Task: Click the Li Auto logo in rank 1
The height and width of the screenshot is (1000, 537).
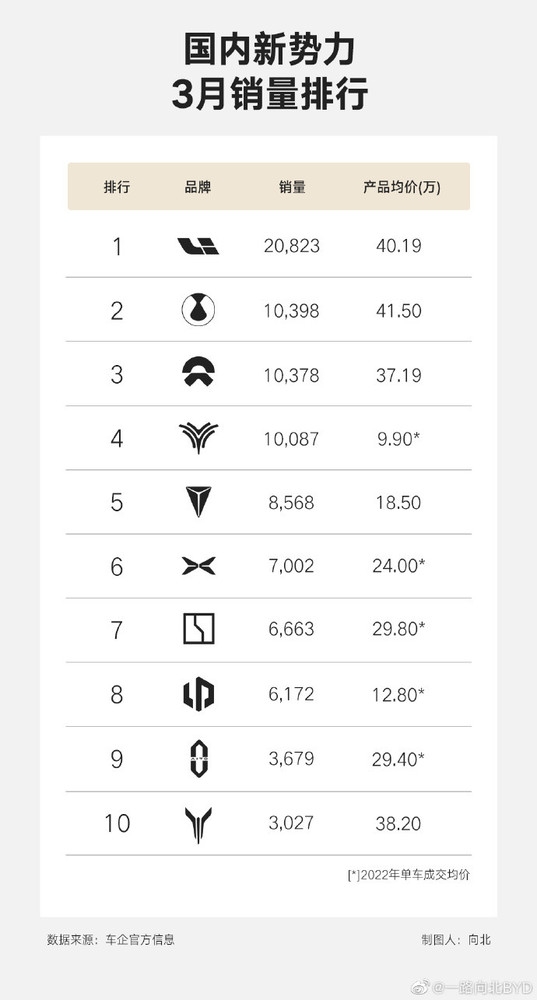Action: (198, 246)
